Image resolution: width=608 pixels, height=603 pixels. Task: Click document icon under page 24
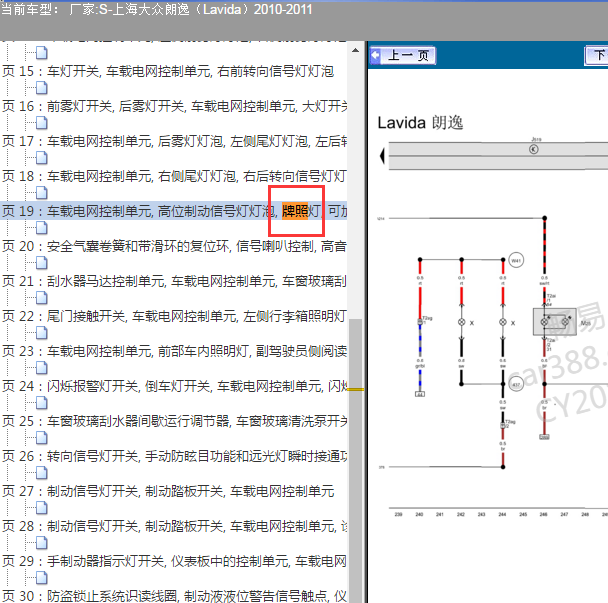(41, 403)
